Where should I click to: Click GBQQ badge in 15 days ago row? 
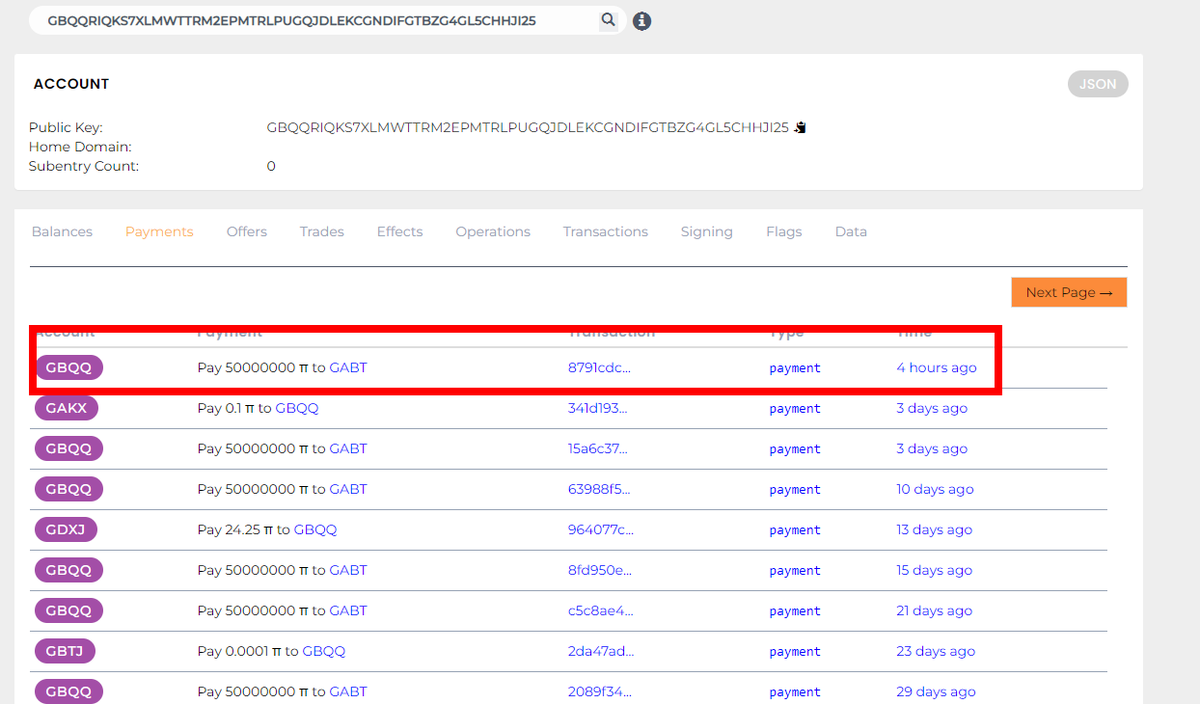(x=69, y=570)
